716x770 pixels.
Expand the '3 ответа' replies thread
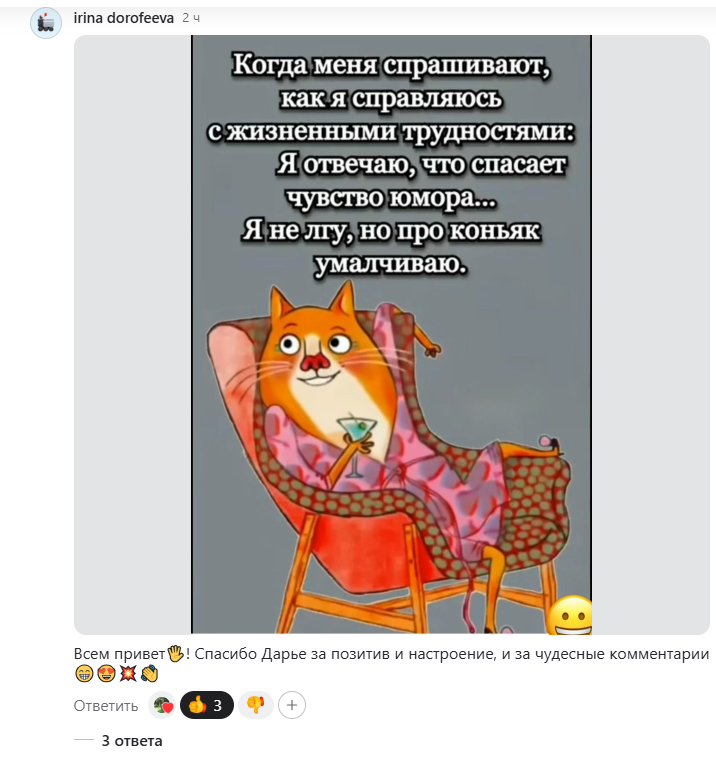coord(132,741)
